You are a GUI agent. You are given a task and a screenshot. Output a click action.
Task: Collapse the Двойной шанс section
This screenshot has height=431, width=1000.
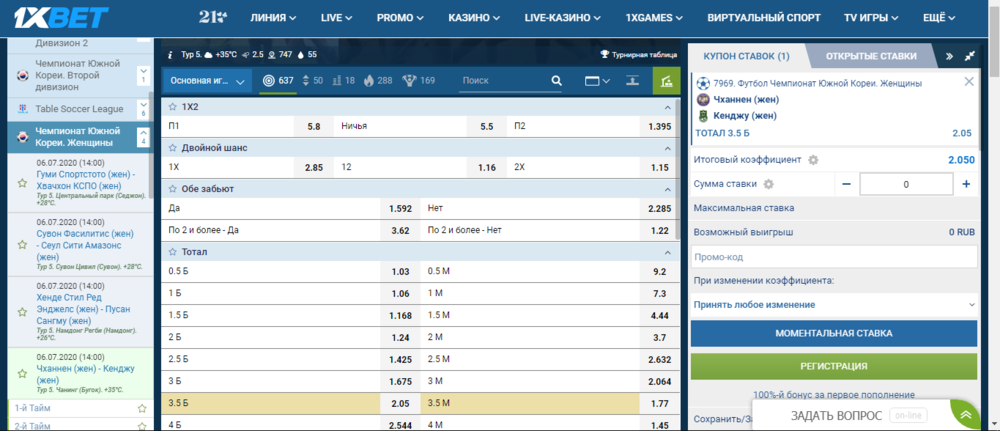(668, 148)
